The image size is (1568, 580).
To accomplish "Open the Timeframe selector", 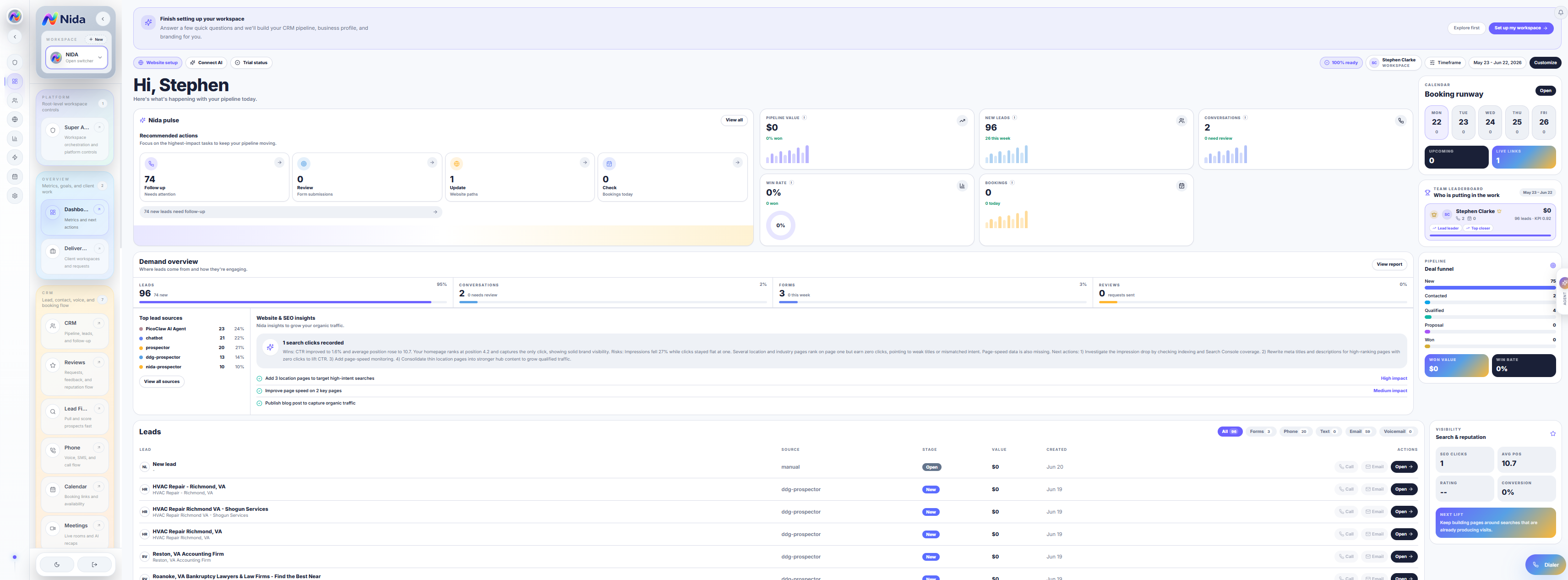I will 1445,63.
